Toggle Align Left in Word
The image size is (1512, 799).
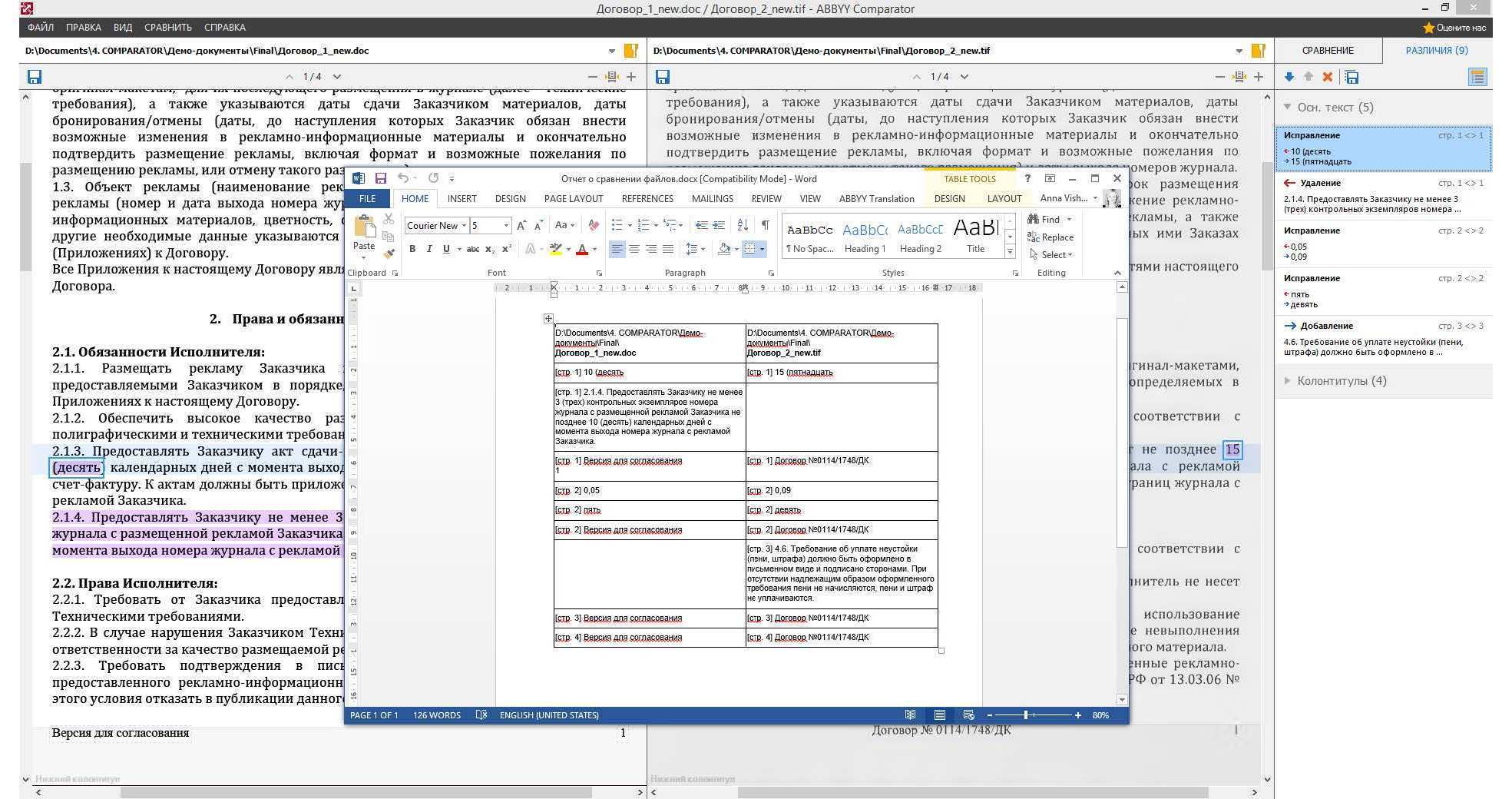pos(617,249)
